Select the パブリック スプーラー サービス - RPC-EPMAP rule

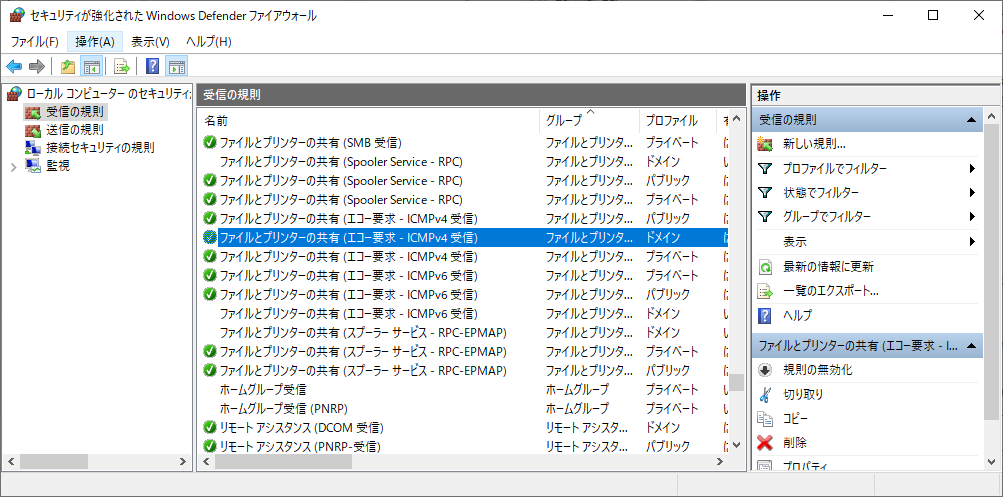463,370
